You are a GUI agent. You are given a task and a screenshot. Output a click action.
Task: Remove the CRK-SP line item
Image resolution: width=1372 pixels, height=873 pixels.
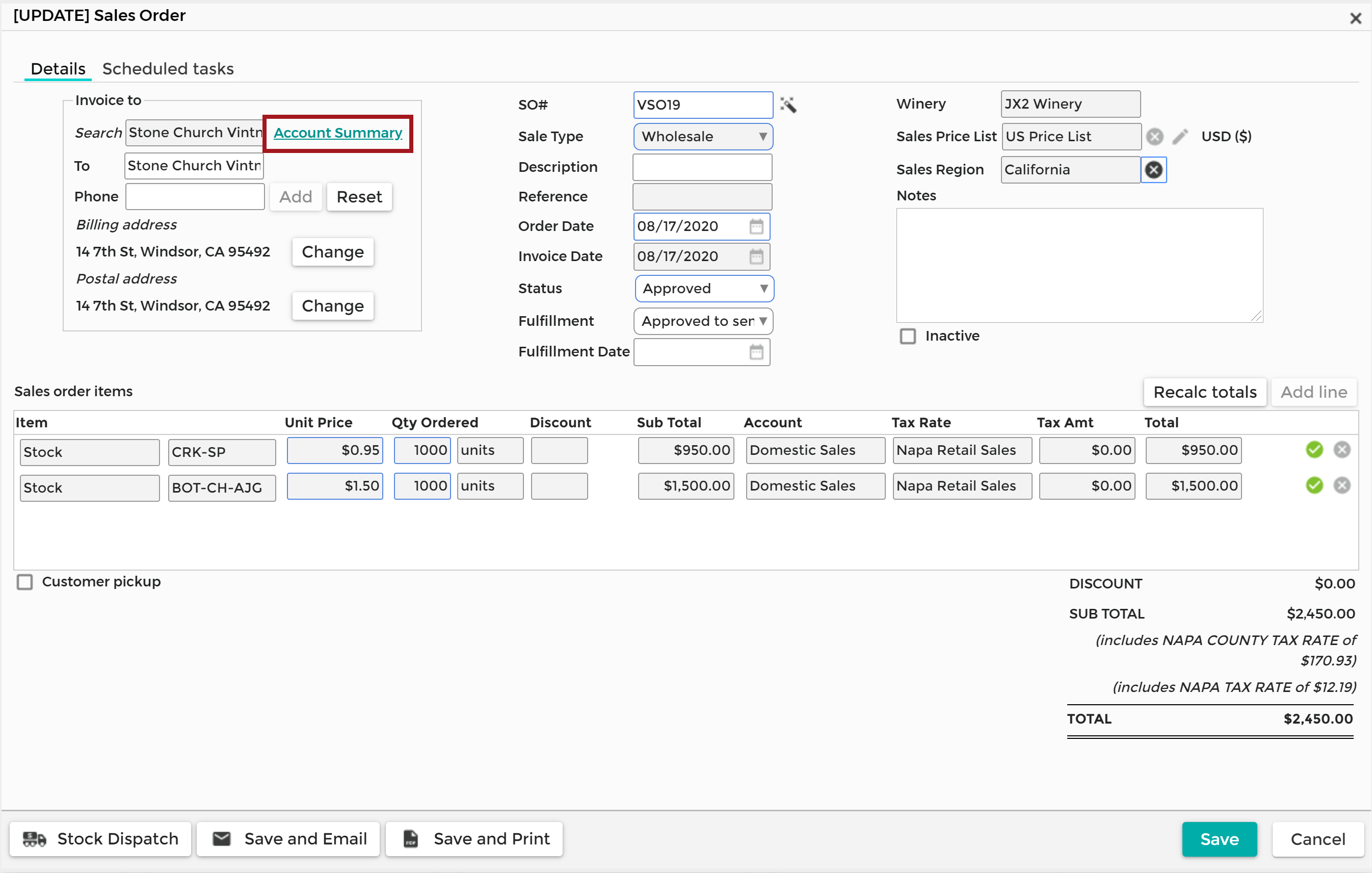[x=1341, y=450]
